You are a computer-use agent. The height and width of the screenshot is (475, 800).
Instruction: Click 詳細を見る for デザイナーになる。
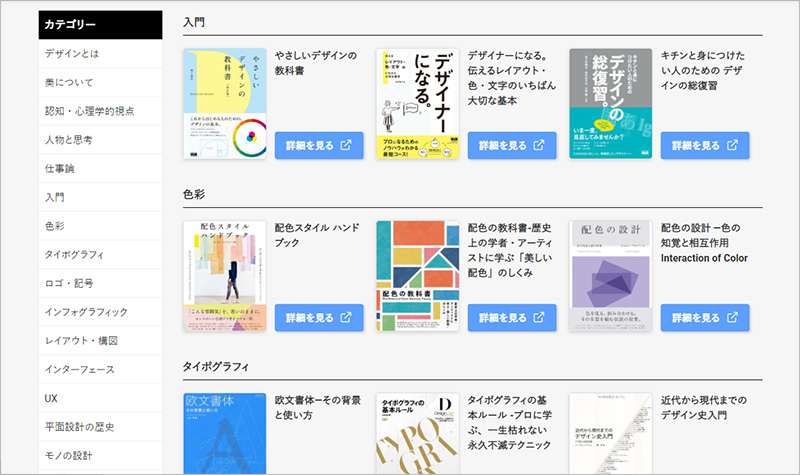pos(512,145)
